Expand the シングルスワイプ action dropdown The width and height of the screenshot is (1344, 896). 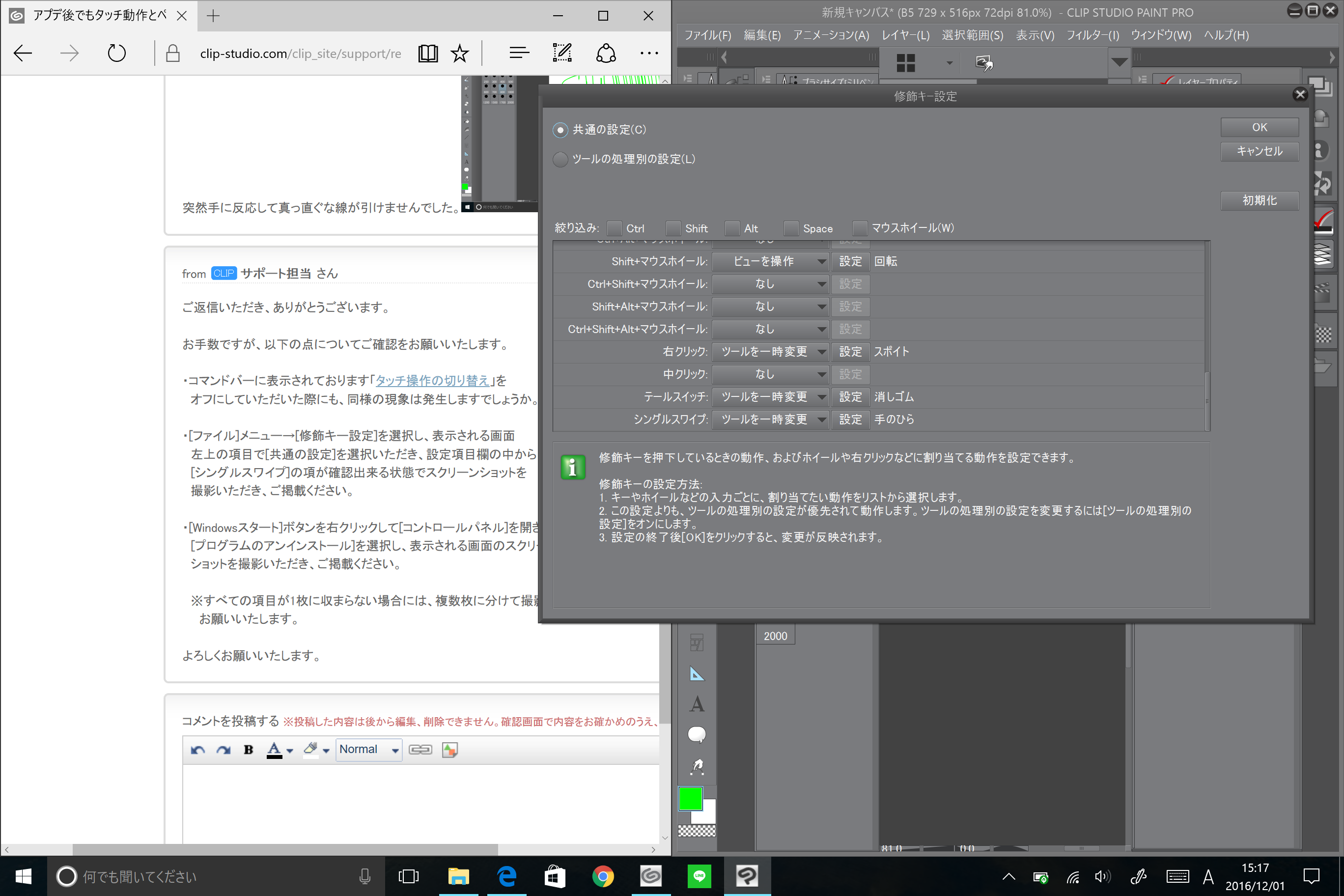770,420
